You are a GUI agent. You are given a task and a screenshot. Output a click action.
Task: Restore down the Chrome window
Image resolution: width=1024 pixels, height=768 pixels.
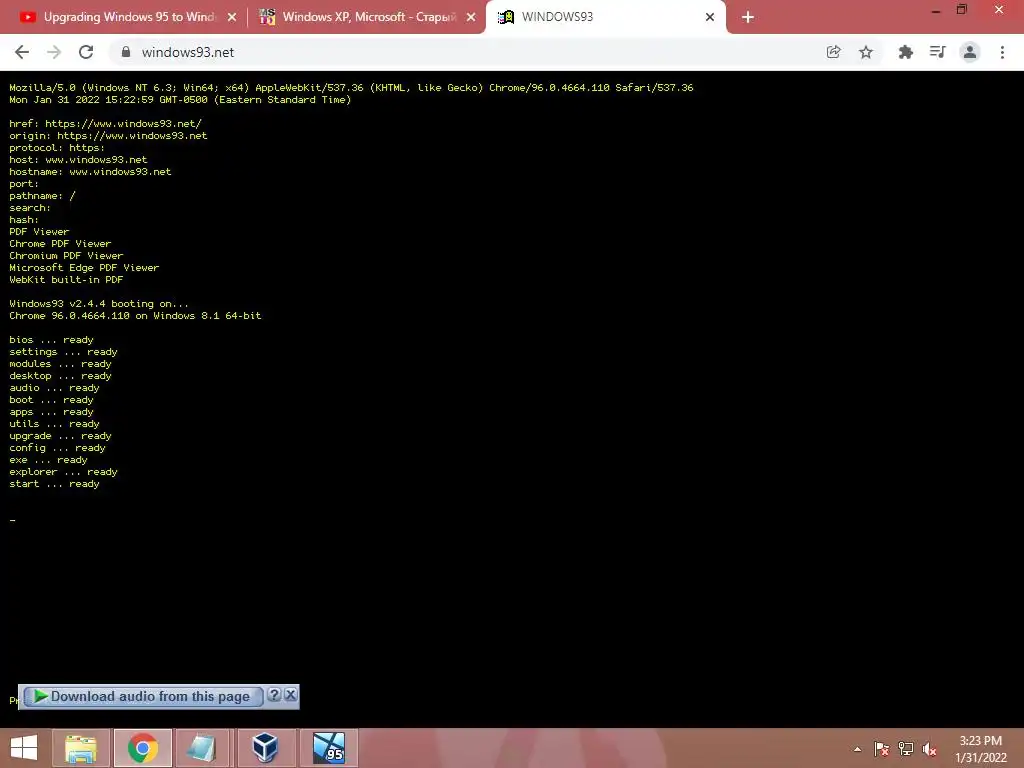(x=962, y=10)
